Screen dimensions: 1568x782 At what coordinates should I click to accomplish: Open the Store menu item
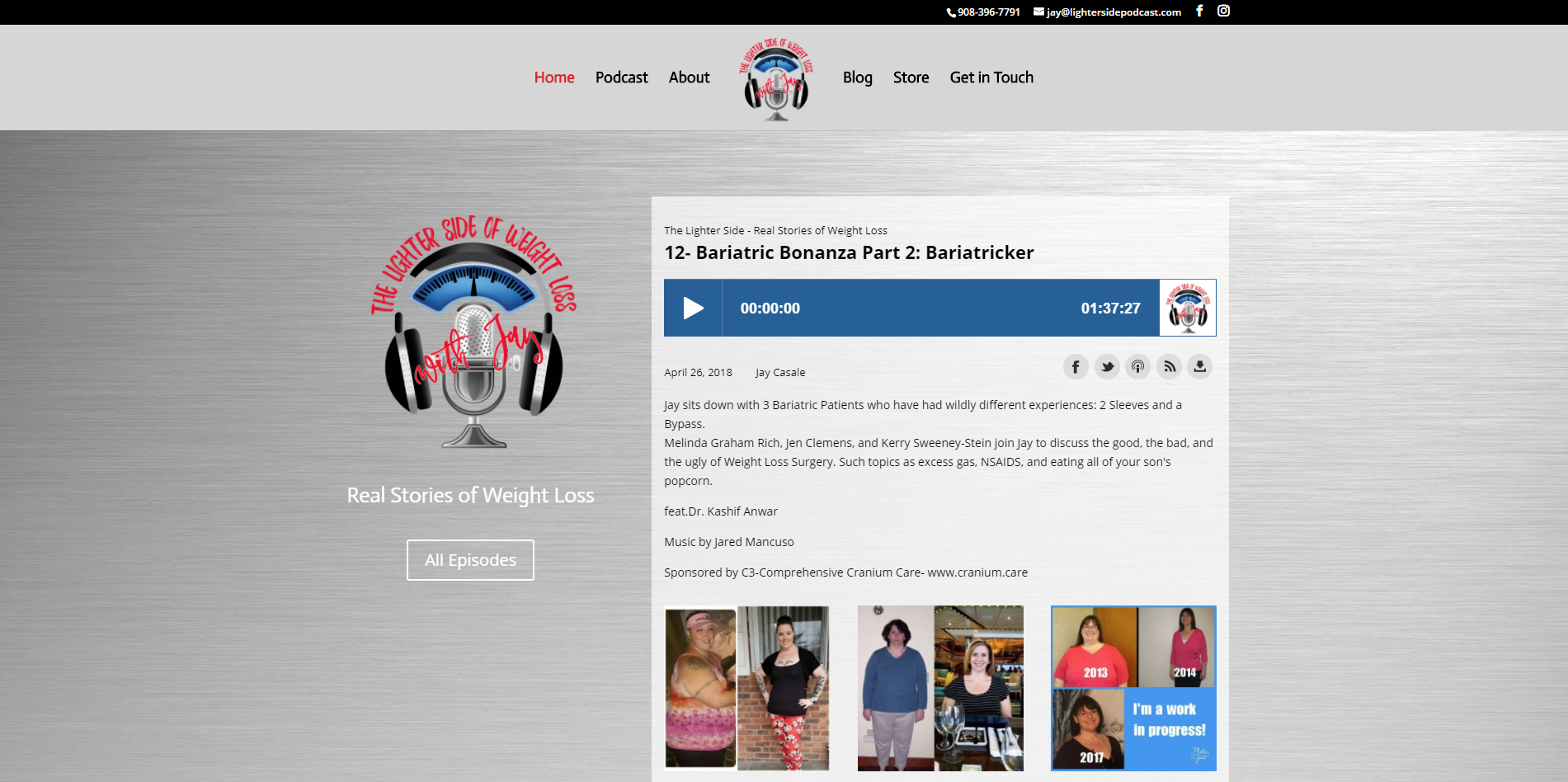coord(911,78)
